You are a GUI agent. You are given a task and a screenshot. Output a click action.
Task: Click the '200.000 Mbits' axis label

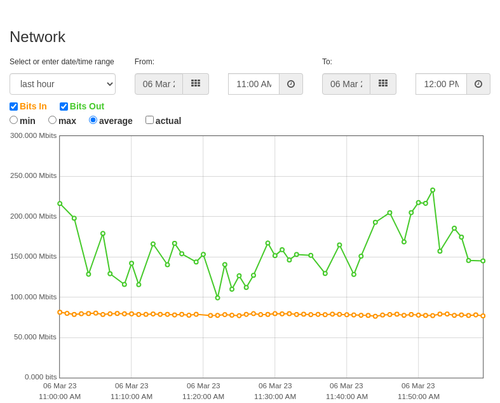click(x=33, y=216)
